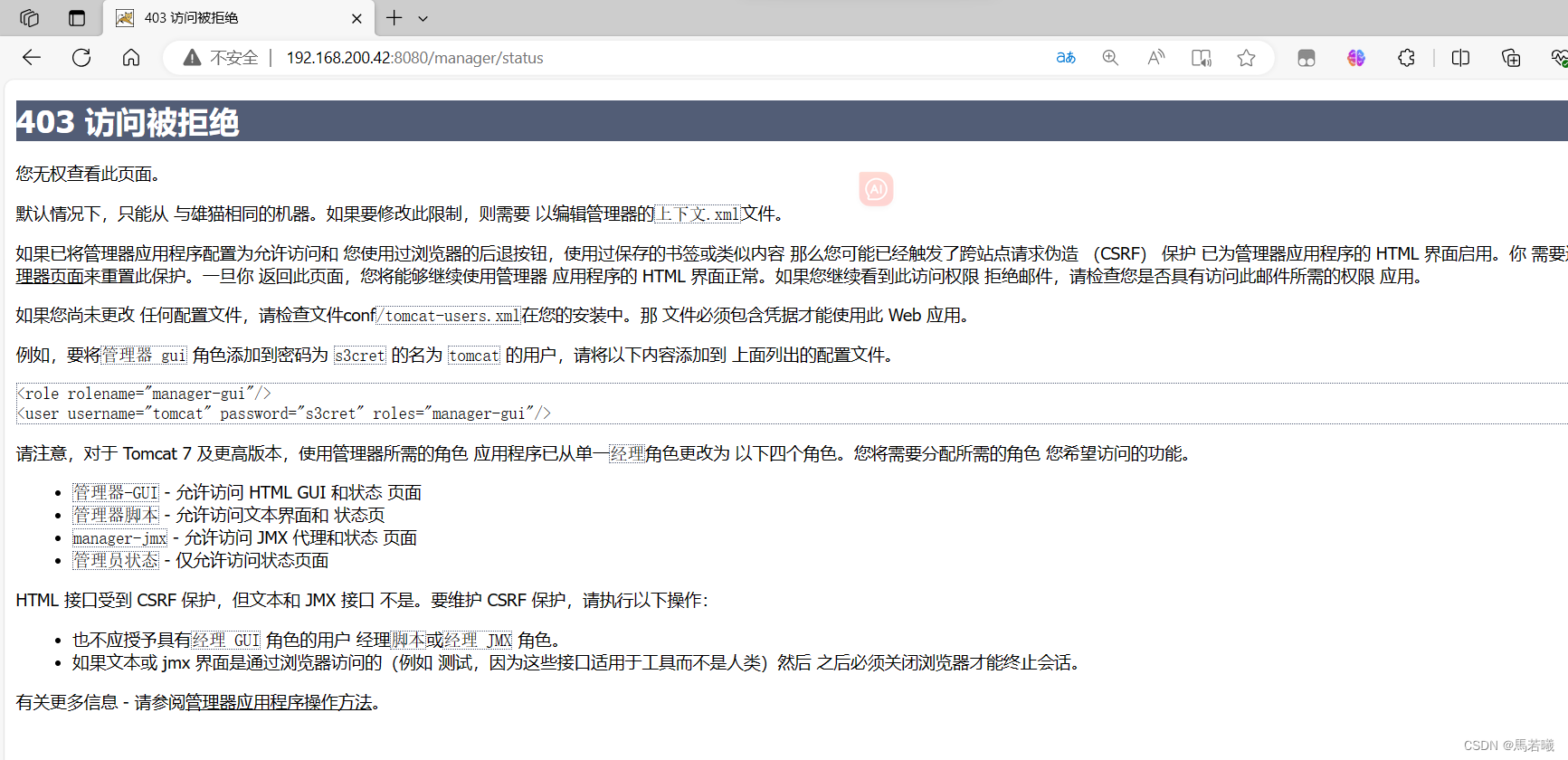This screenshot has height=760, width=1568.
Task: Click the user username tomcat code line
Action: pos(284,413)
